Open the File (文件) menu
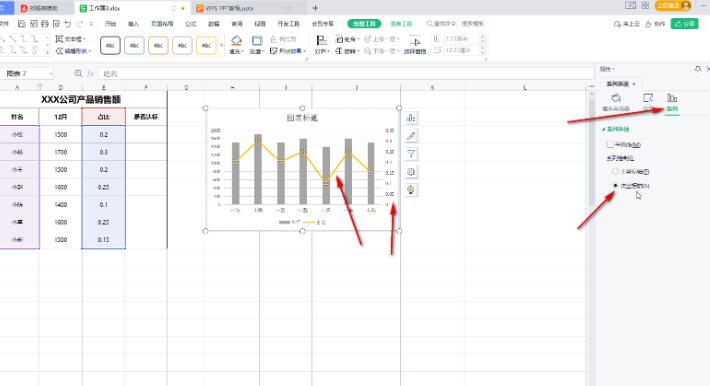Screen dimensions: 710x386 (x=5, y=24)
